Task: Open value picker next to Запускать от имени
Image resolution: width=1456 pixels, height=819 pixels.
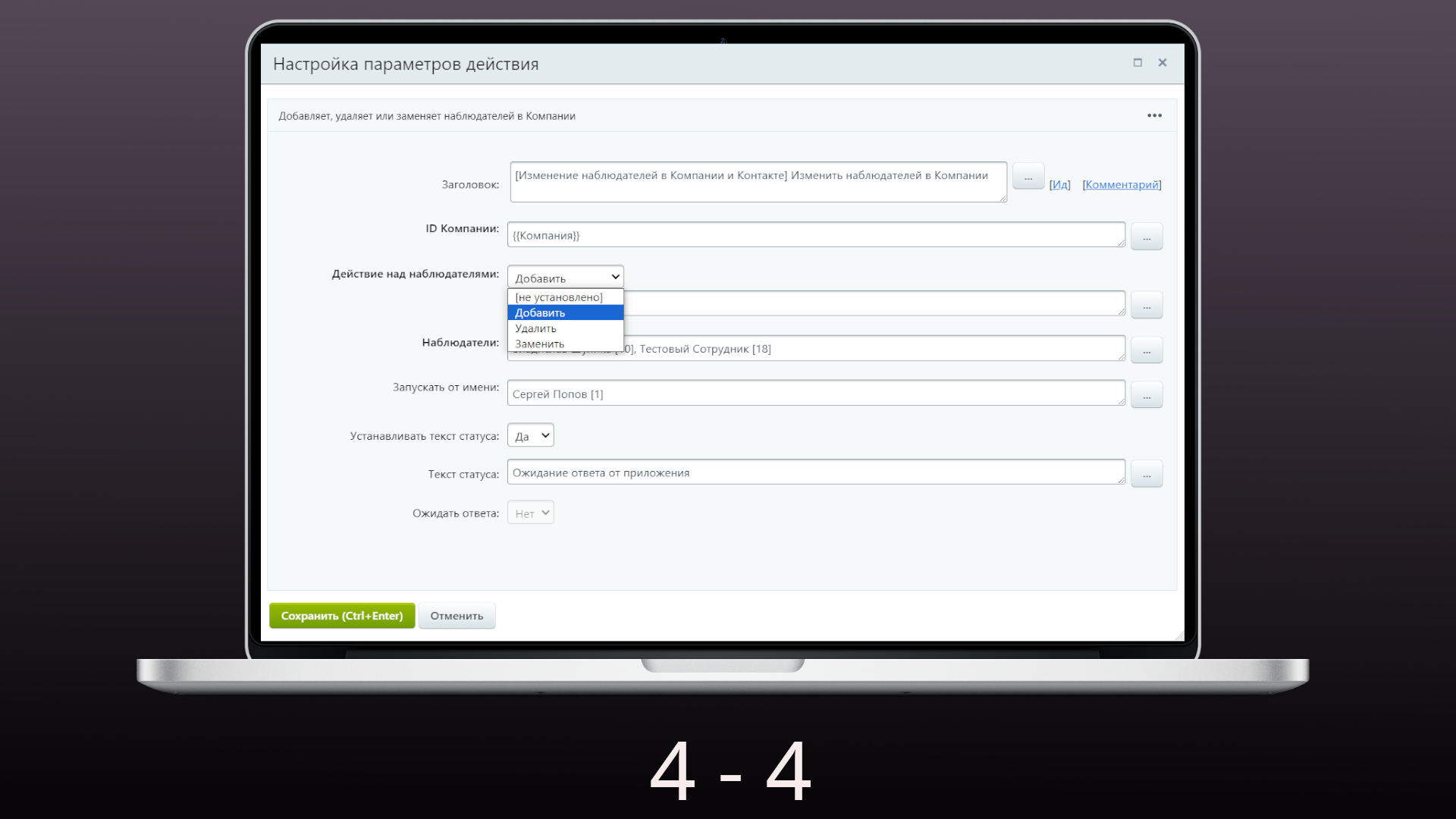Action: 1146,395
